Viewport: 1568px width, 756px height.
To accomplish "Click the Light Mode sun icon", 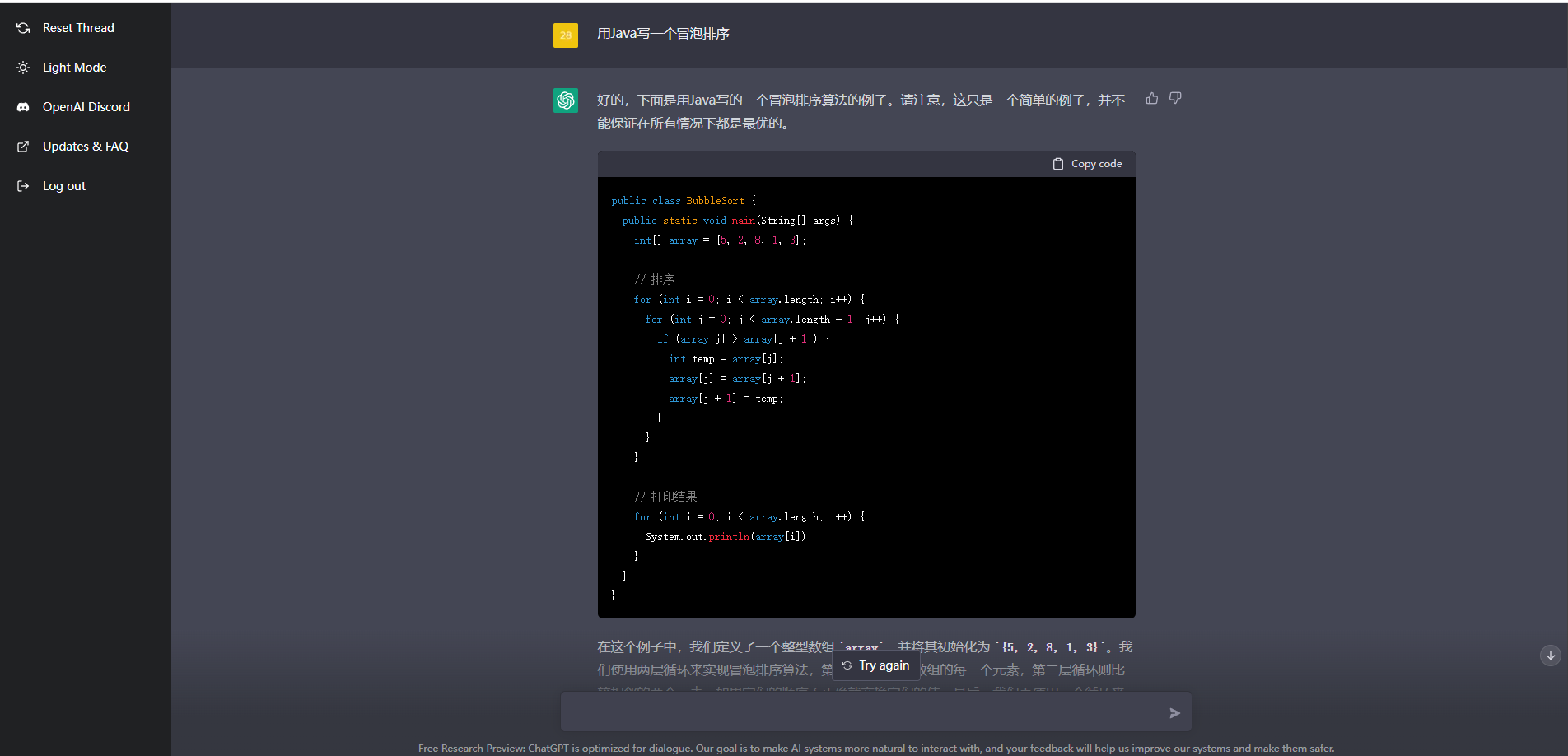I will 23,68.
